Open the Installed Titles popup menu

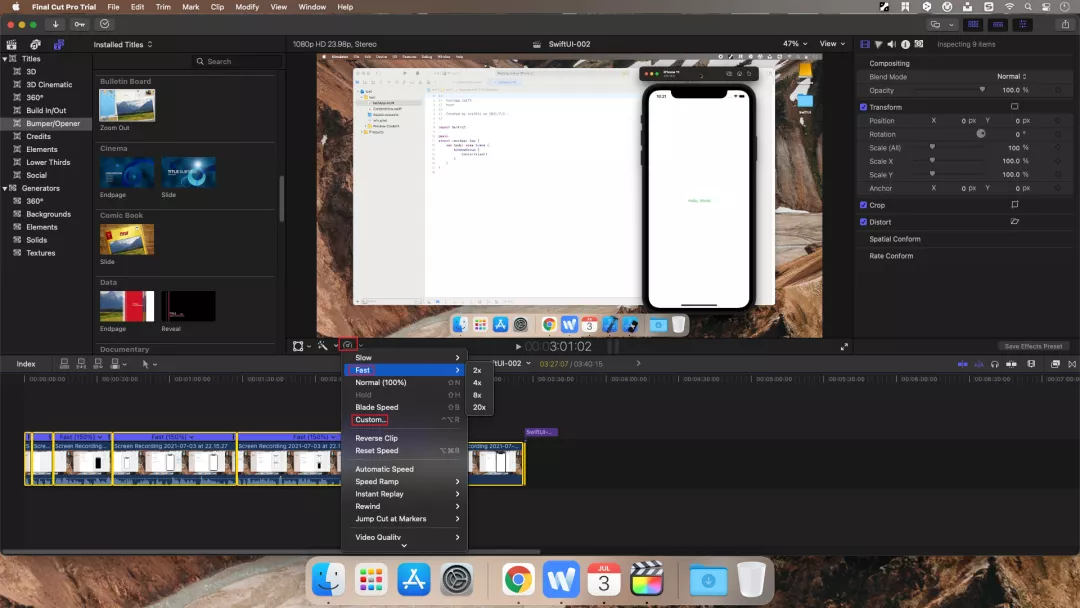pyautogui.click(x=123, y=44)
